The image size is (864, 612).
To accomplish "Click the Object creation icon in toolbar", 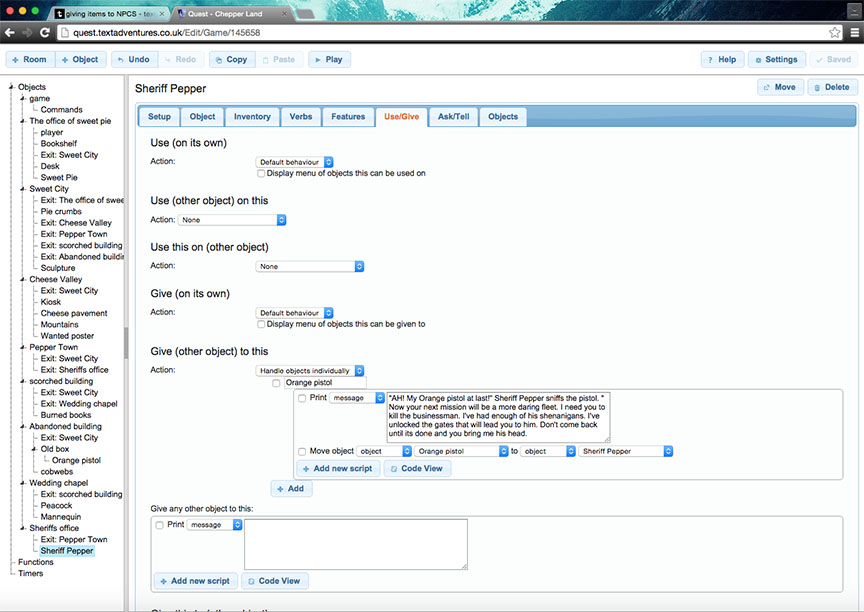I will coord(81,59).
